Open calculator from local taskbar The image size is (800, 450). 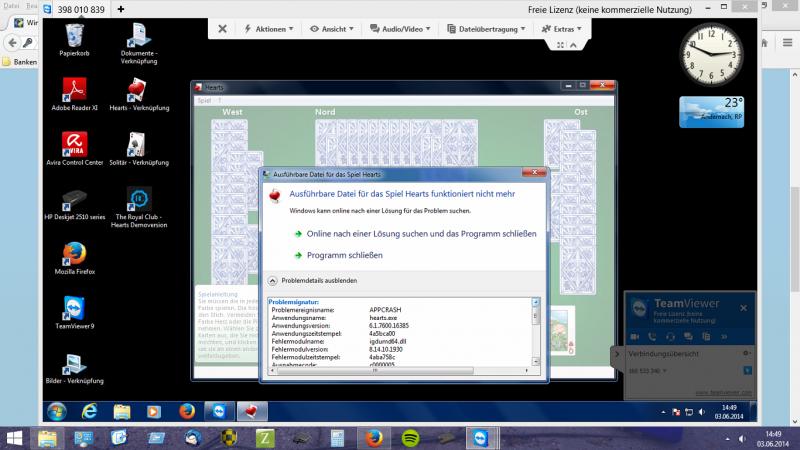tap(337, 438)
